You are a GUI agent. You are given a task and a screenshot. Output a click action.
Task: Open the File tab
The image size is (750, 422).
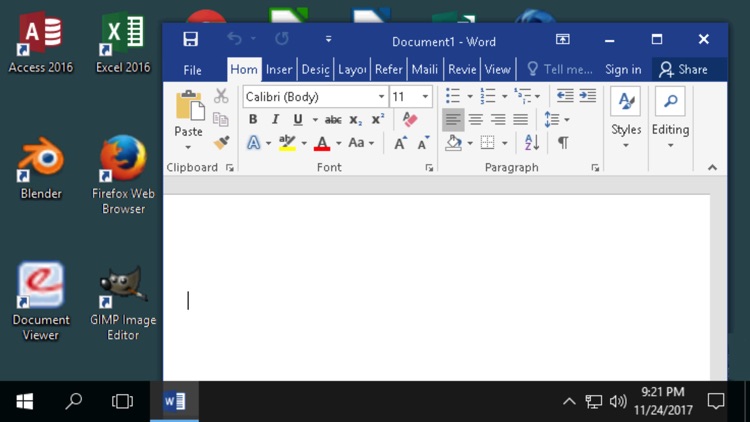[192, 70]
